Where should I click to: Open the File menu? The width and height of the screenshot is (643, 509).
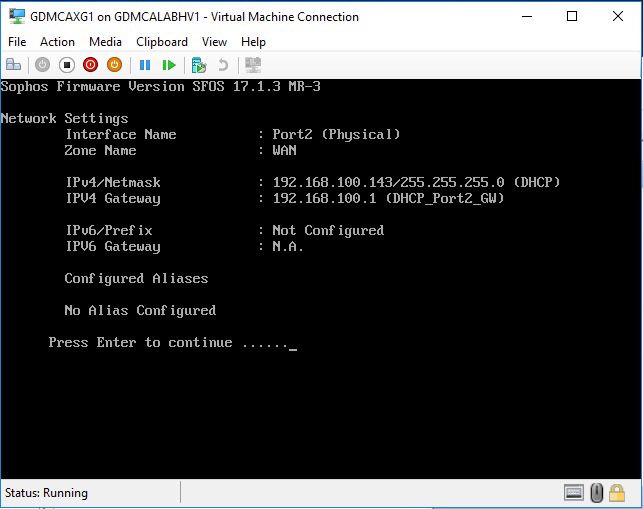[17, 42]
